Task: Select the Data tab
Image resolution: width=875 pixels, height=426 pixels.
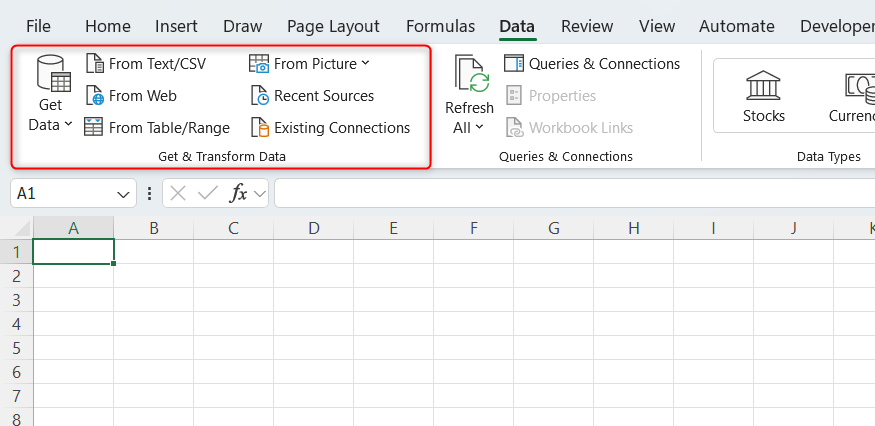Action: click(517, 26)
